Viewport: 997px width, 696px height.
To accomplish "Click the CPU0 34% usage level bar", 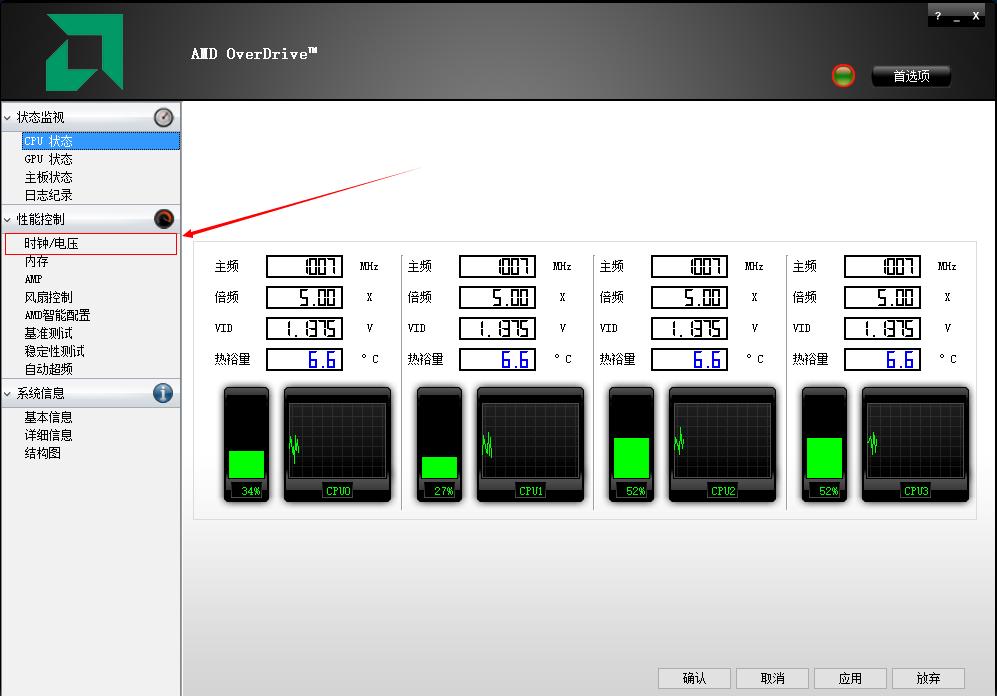I will pos(246,463).
